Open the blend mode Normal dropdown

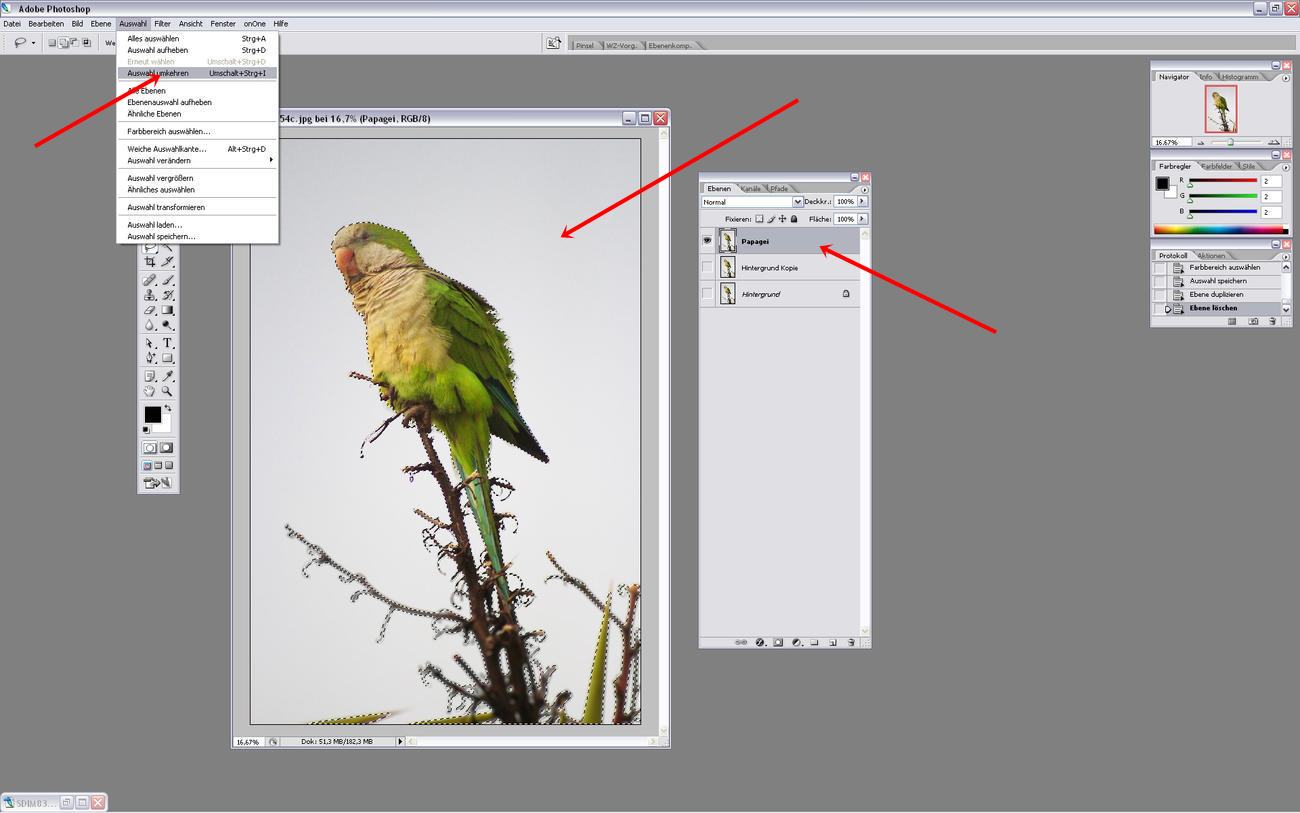click(798, 202)
